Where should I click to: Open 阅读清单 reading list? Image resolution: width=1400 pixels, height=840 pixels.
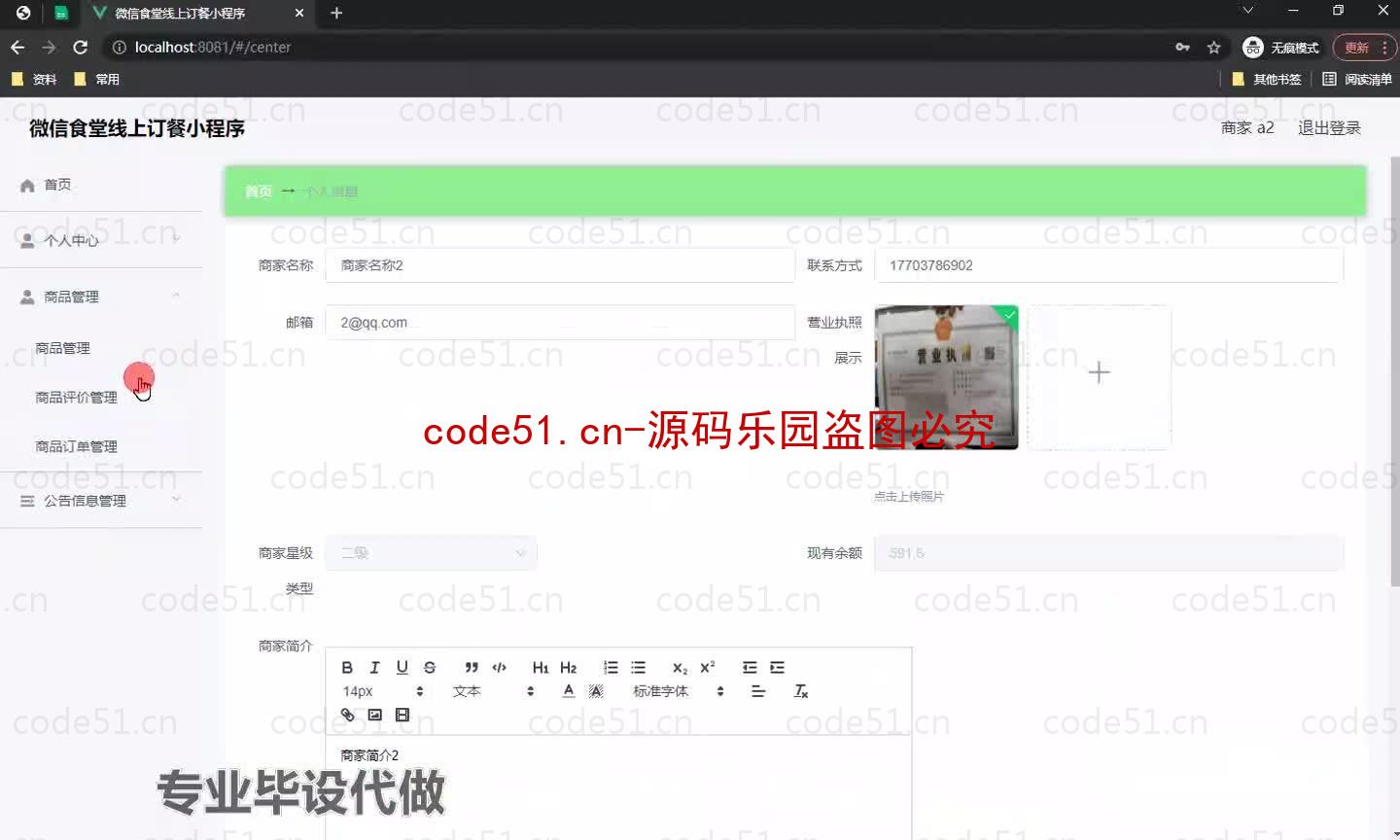point(1357,79)
